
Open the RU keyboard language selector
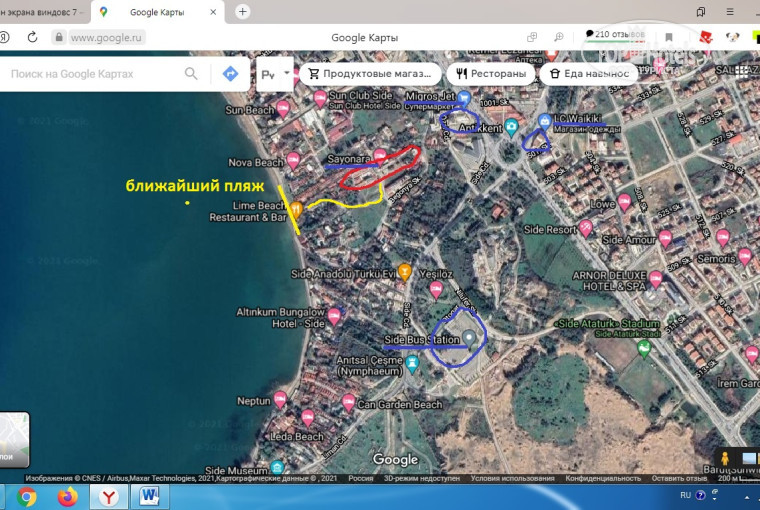685,495
